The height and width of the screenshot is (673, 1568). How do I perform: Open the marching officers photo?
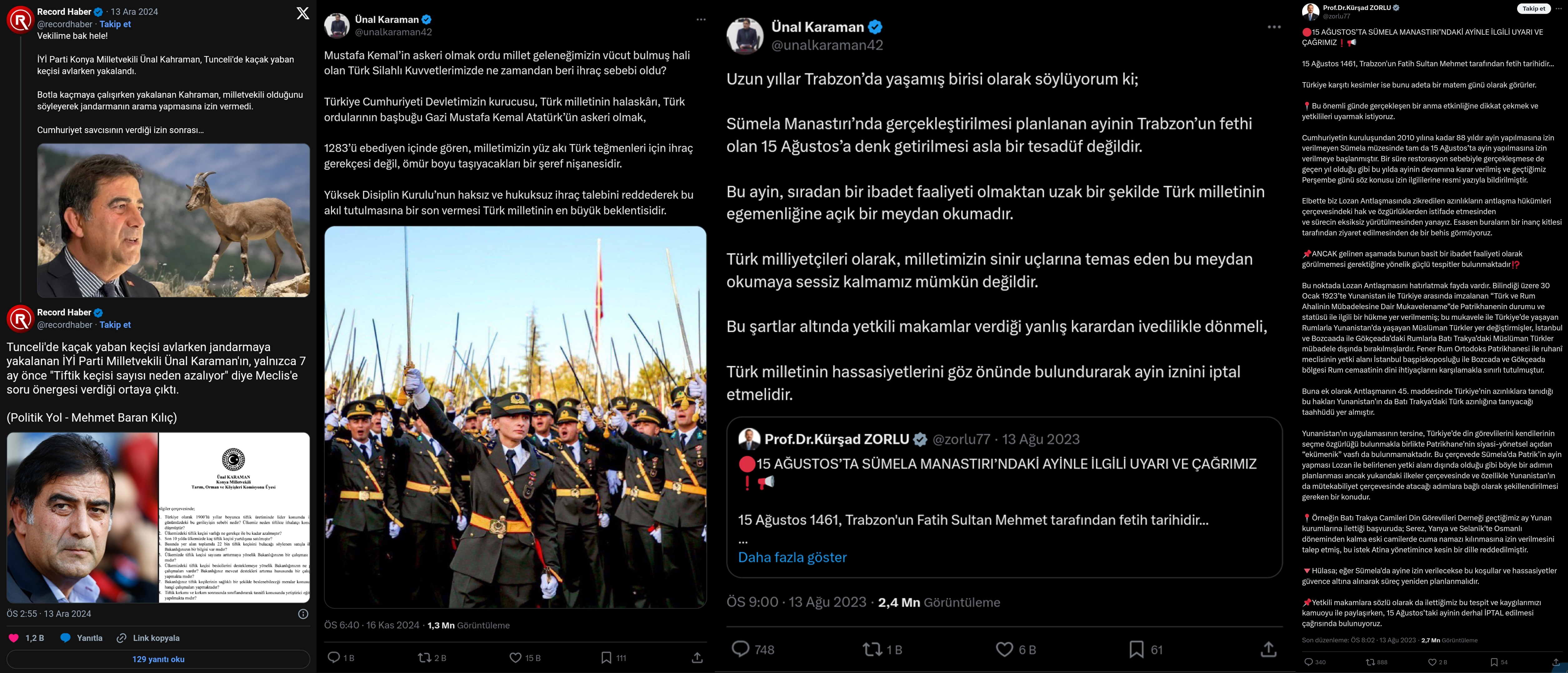pos(515,417)
